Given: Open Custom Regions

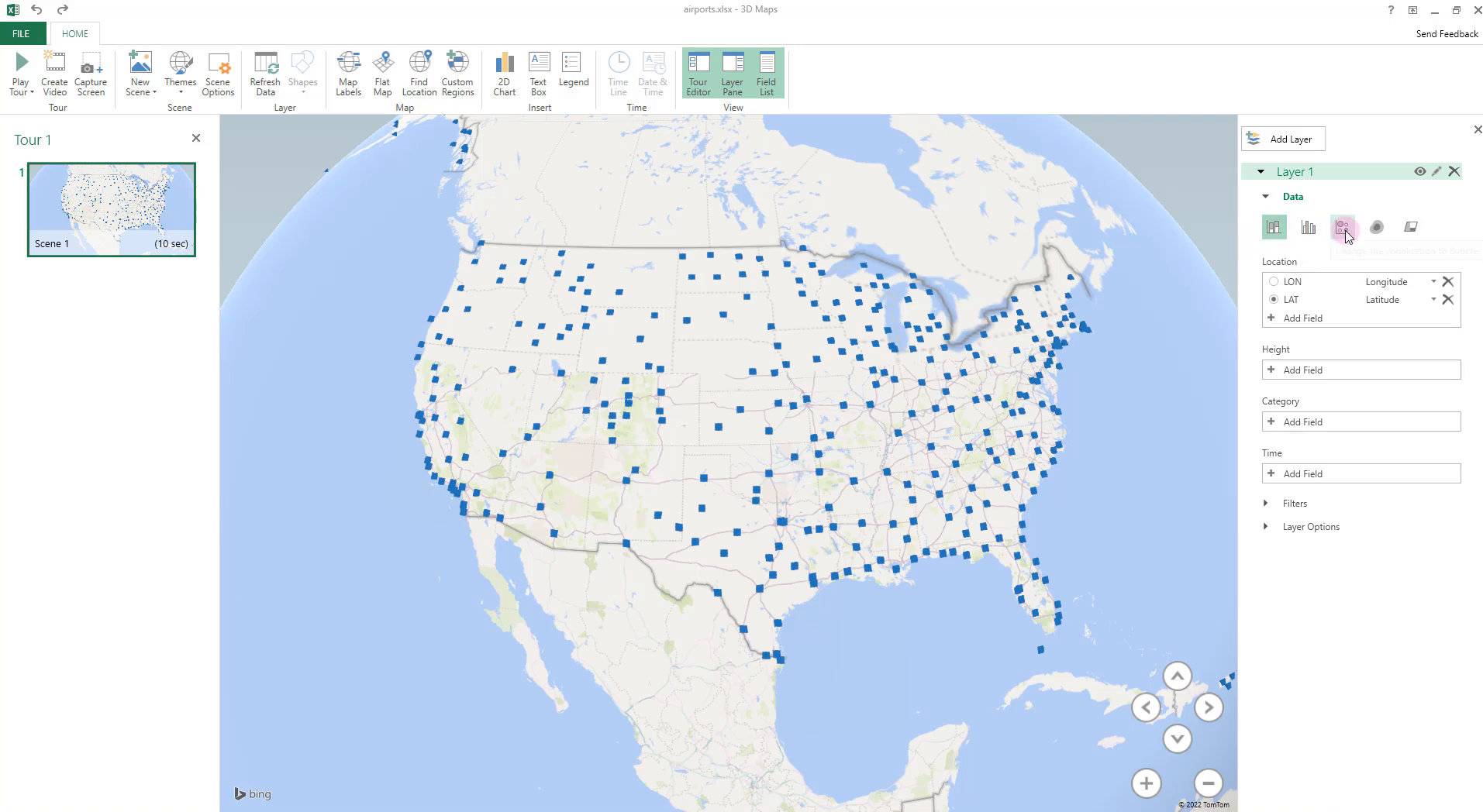Looking at the screenshot, I should pyautogui.click(x=457, y=74).
